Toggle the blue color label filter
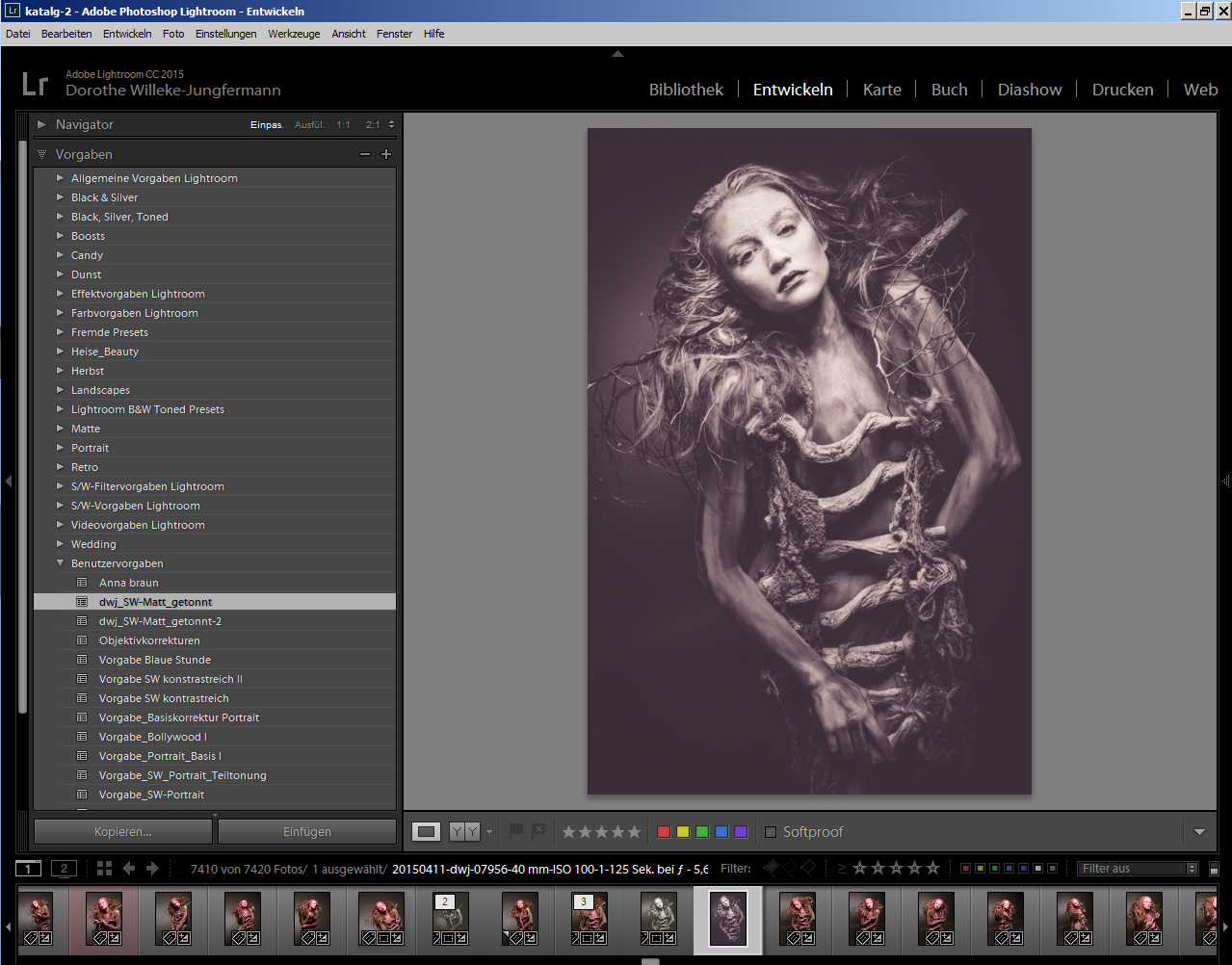The height and width of the screenshot is (965, 1232). (x=1009, y=868)
